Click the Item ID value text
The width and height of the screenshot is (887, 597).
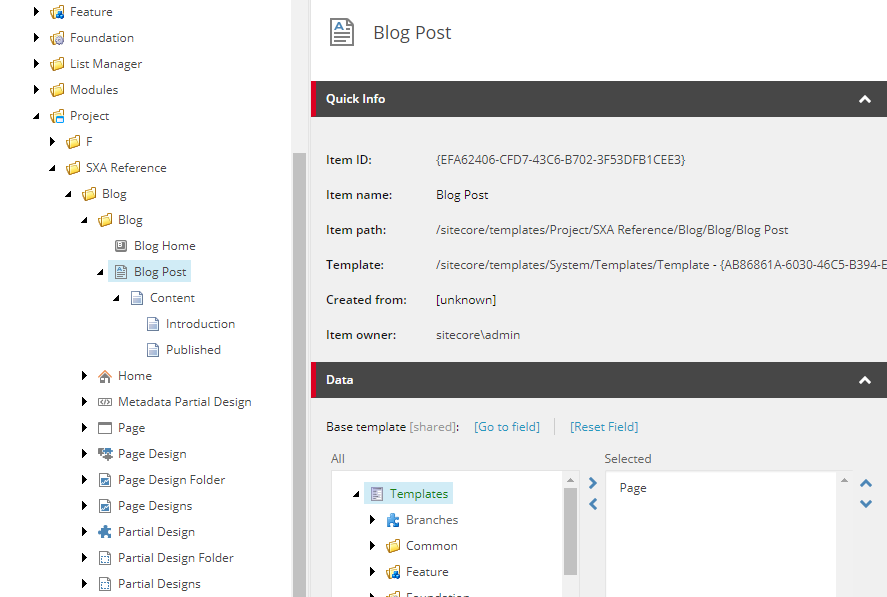coord(561,160)
